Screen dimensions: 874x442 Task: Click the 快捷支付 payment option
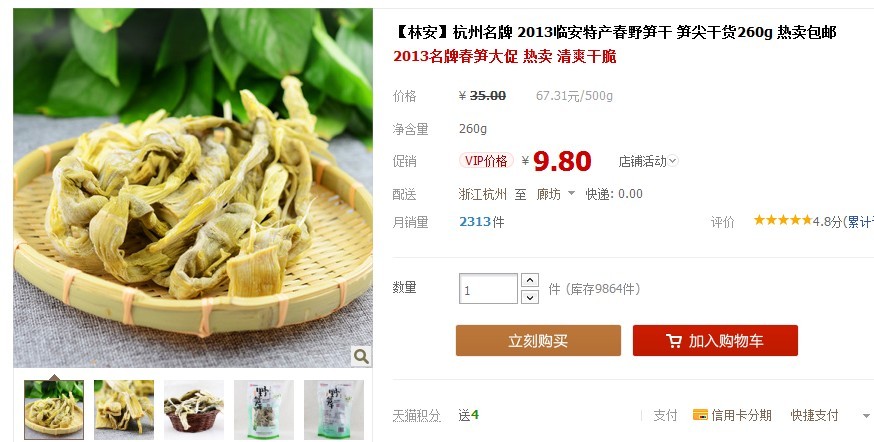point(814,415)
